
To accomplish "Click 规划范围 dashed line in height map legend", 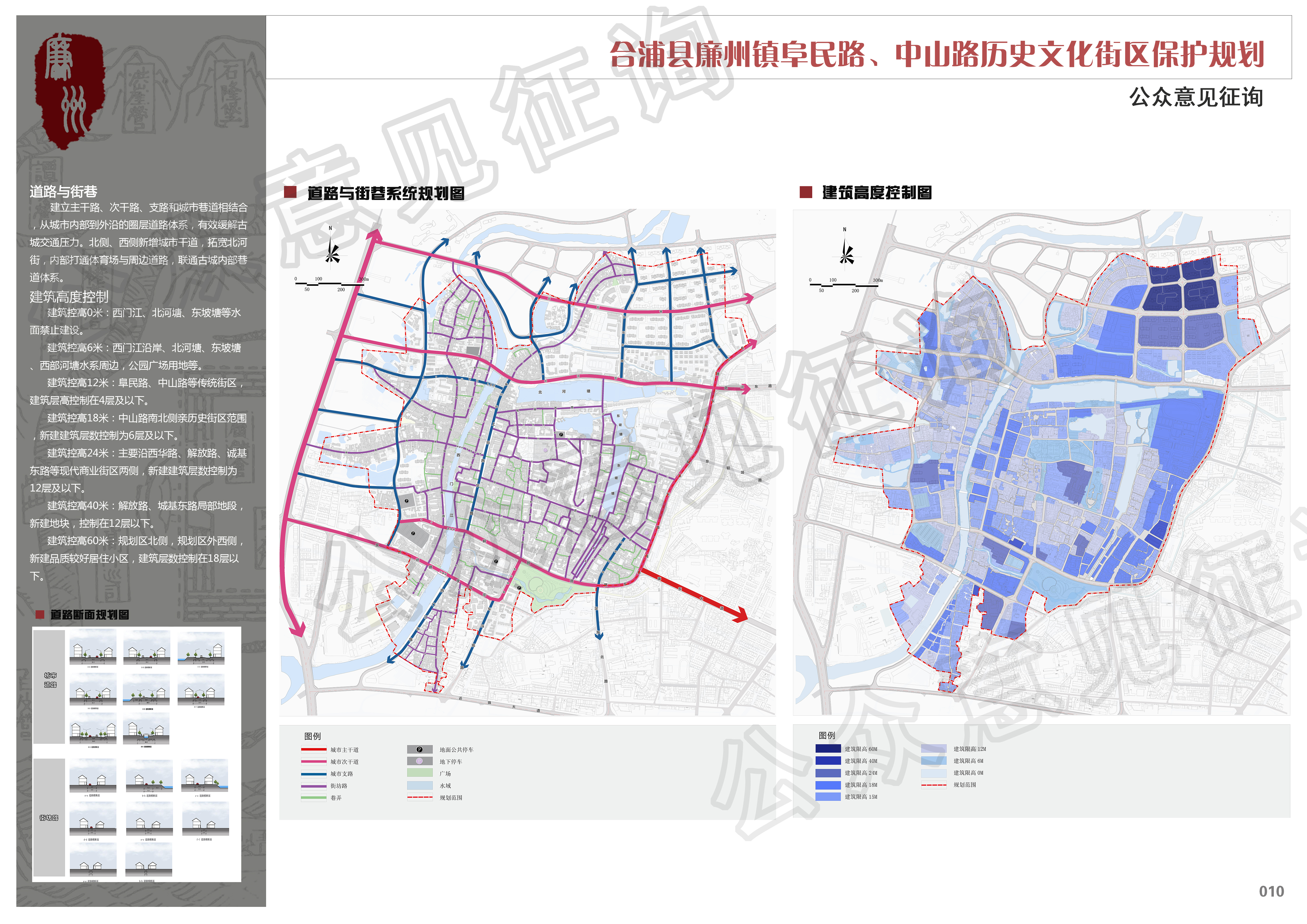I will [934, 785].
